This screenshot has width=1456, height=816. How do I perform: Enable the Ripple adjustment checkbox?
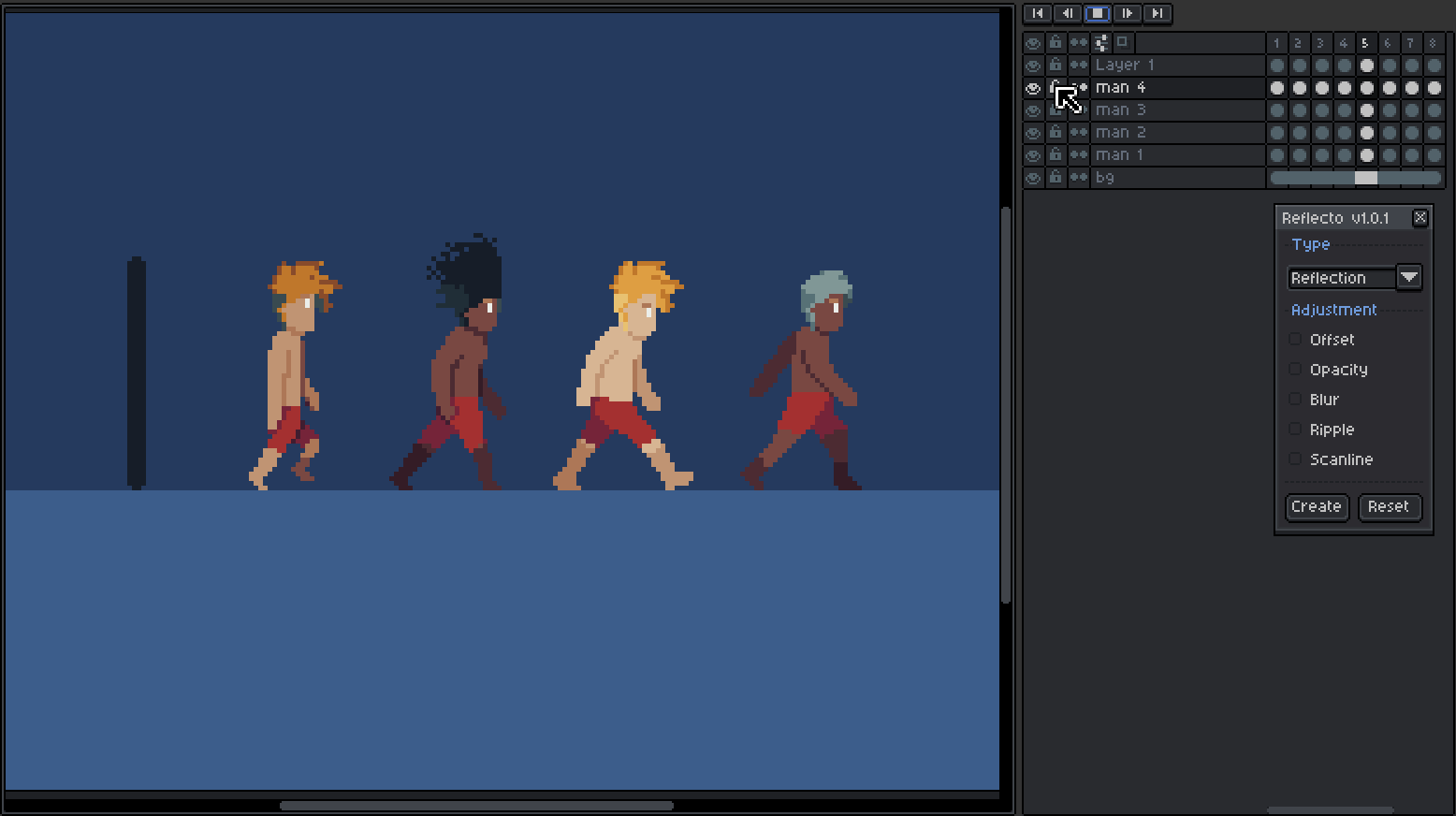pos(1295,429)
